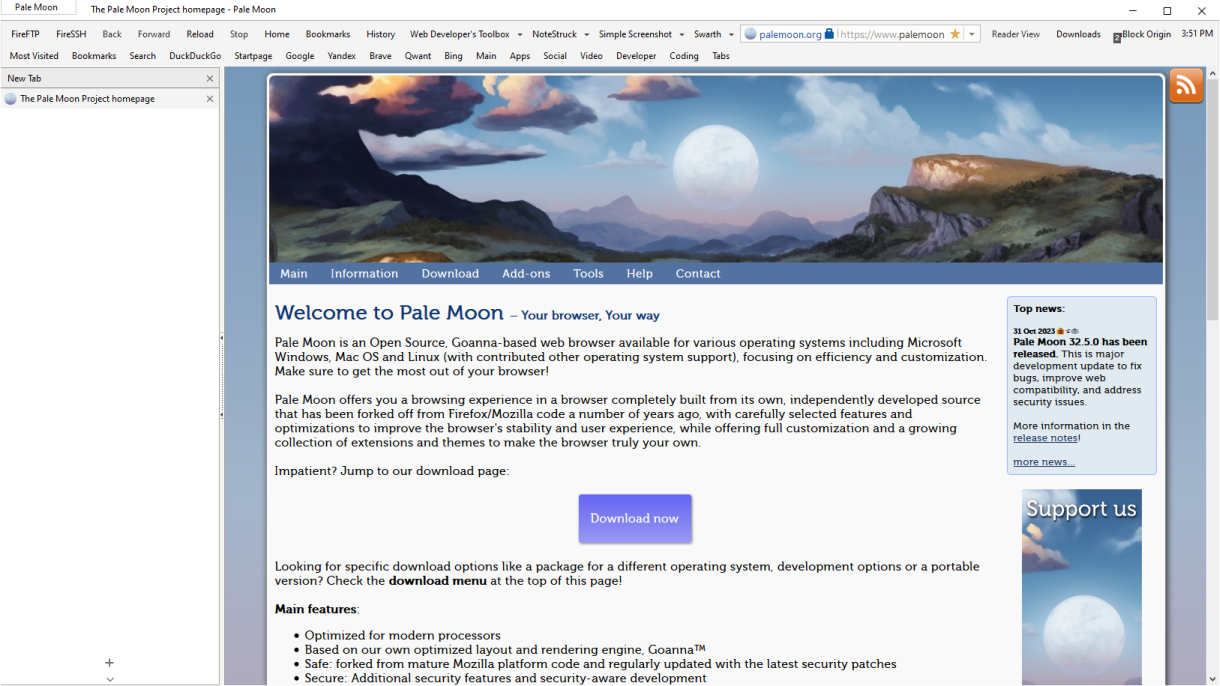Viewport: 1220px width, 686px height.
Task: Open the Social bookmarks folder
Action: click(x=555, y=56)
